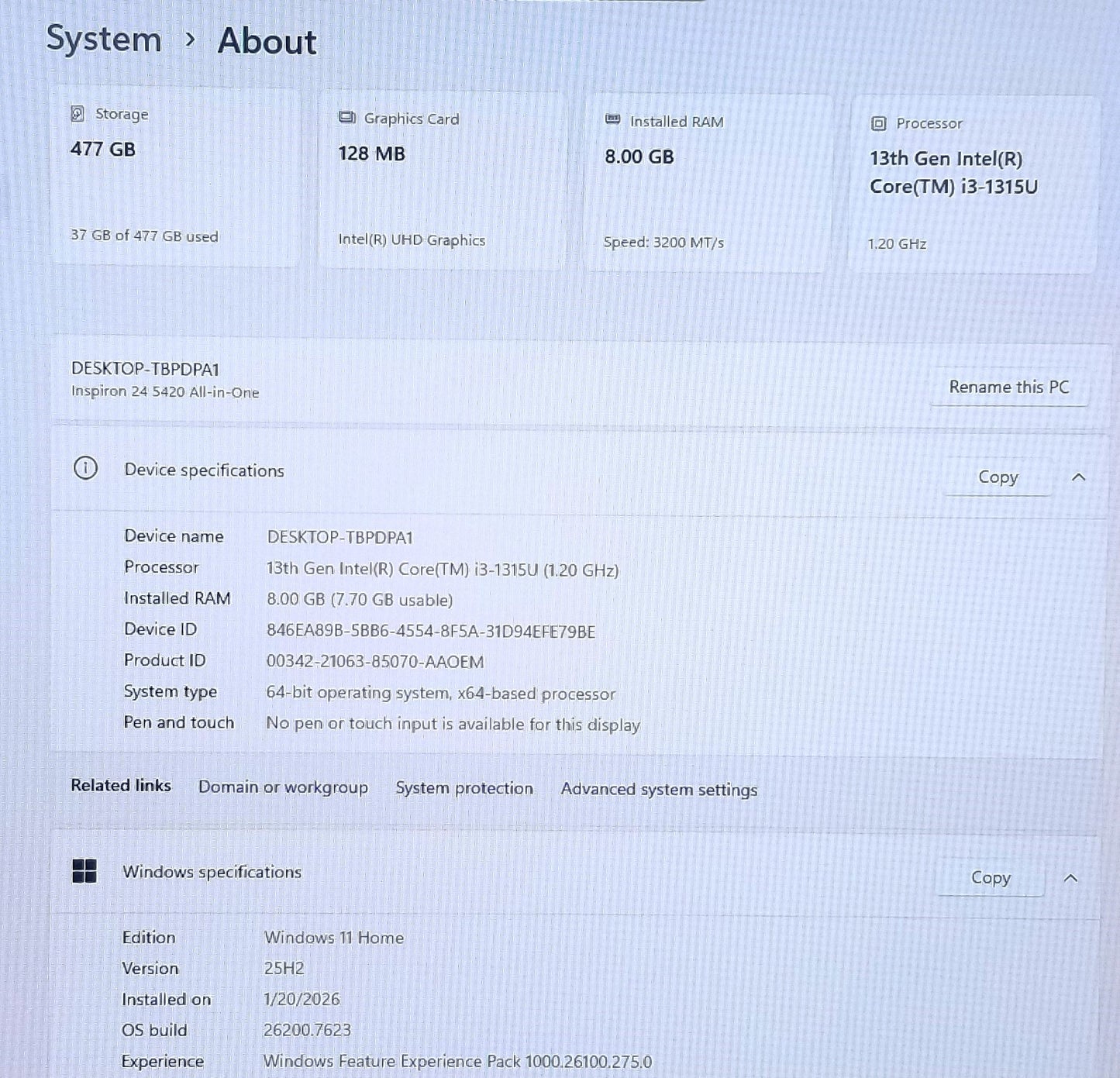Open the Storage 477 GB card
Image resolution: width=1120 pixels, height=1078 pixels.
(176, 177)
